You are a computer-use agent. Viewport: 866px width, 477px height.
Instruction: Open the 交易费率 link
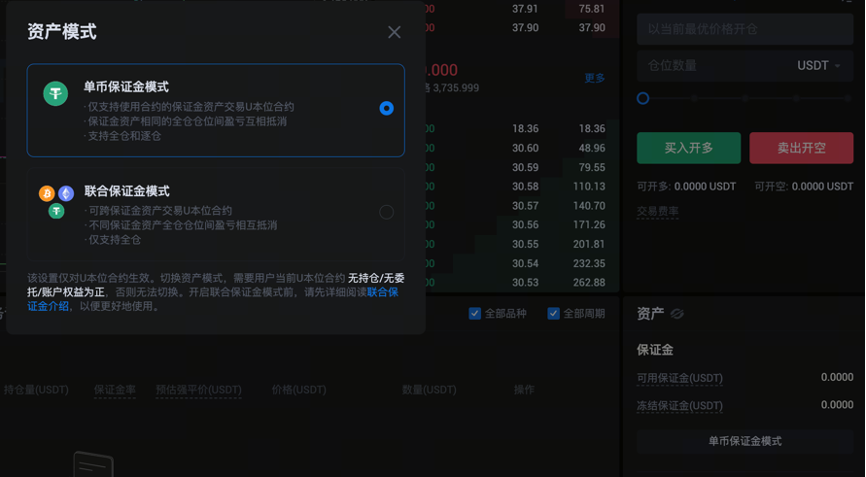658,211
